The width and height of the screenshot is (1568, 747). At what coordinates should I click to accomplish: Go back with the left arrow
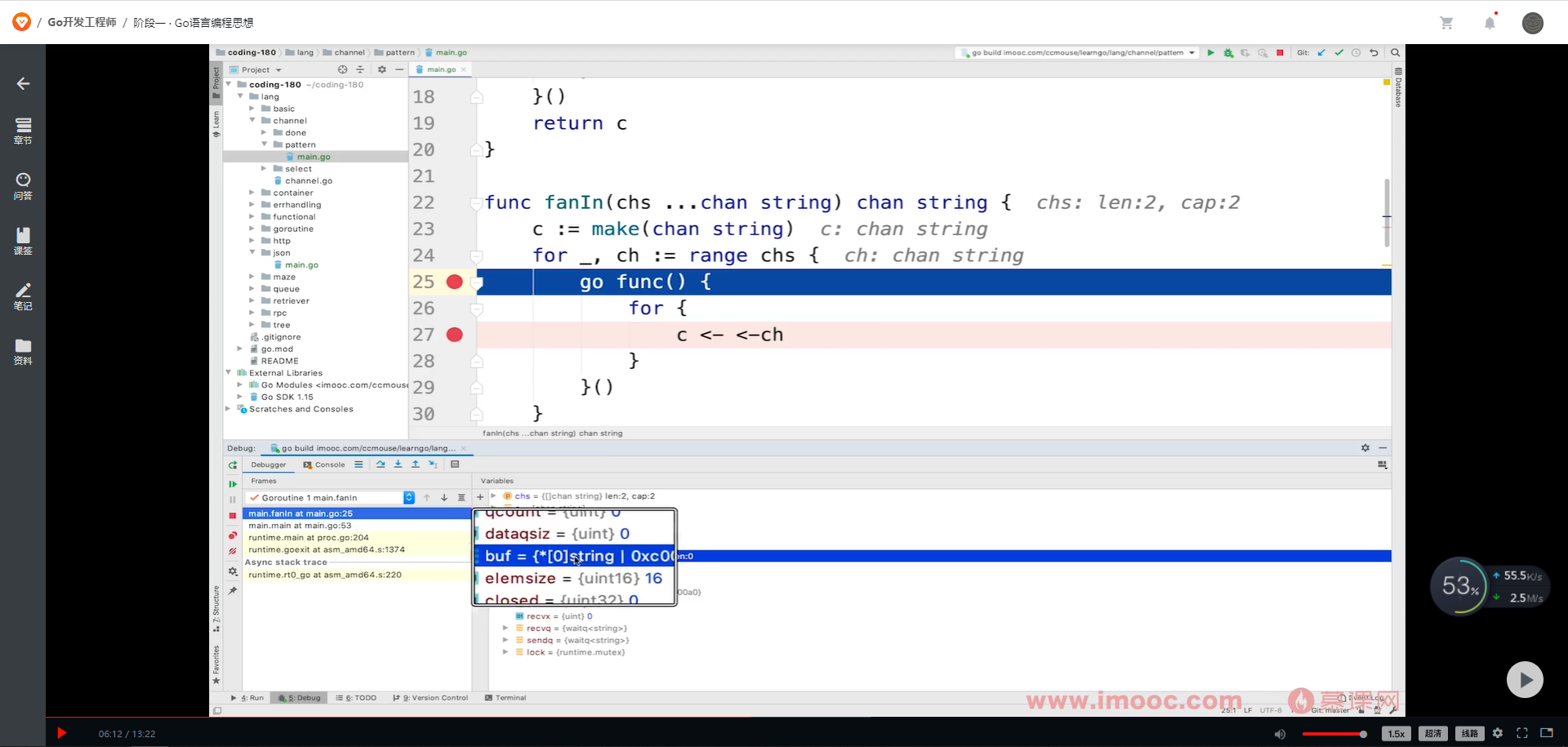[x=23, y=83]
